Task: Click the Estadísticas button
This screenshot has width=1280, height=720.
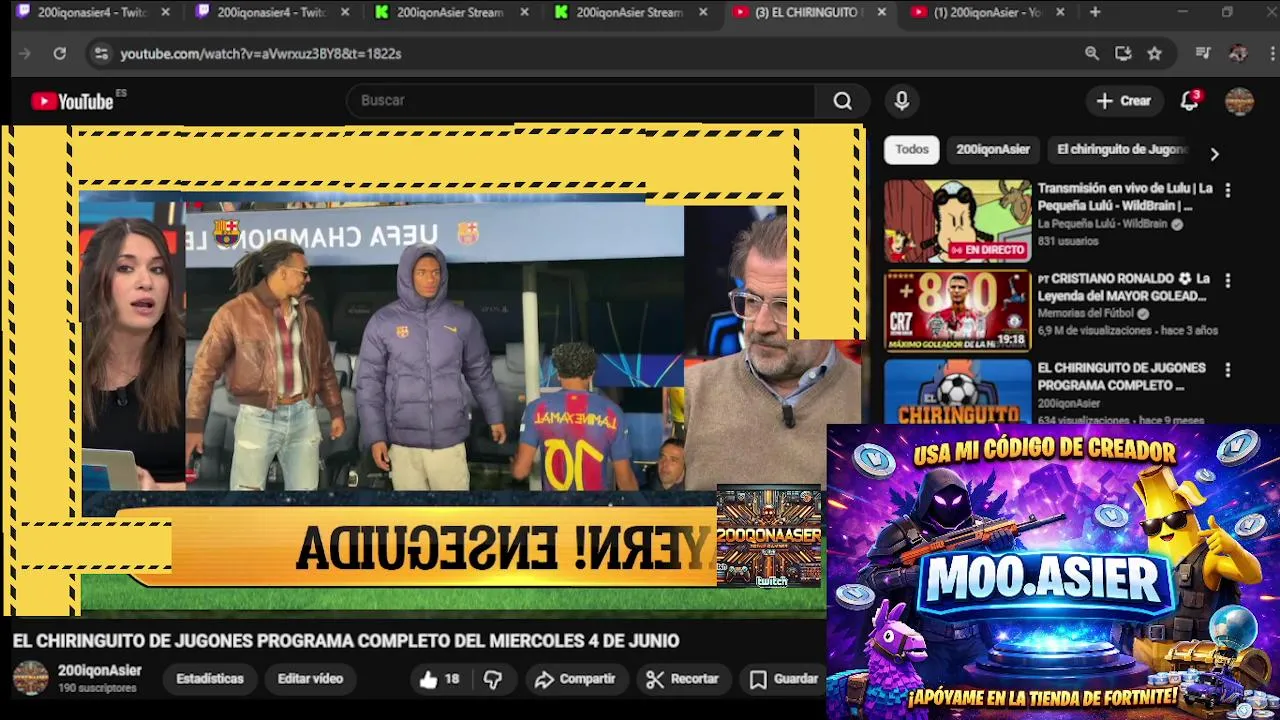Action: (210, 679)
